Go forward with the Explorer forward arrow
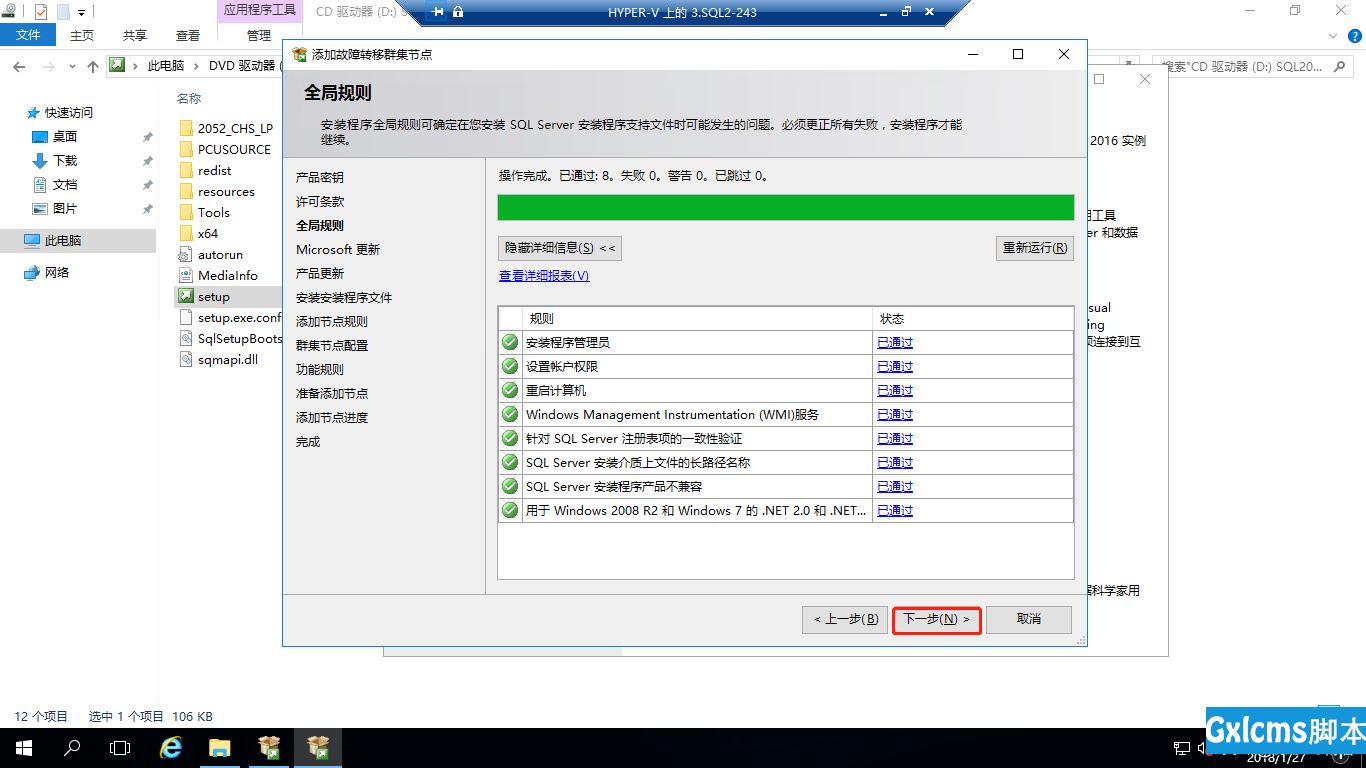Viewport: 1366px width, 768px height. [50, 66]
